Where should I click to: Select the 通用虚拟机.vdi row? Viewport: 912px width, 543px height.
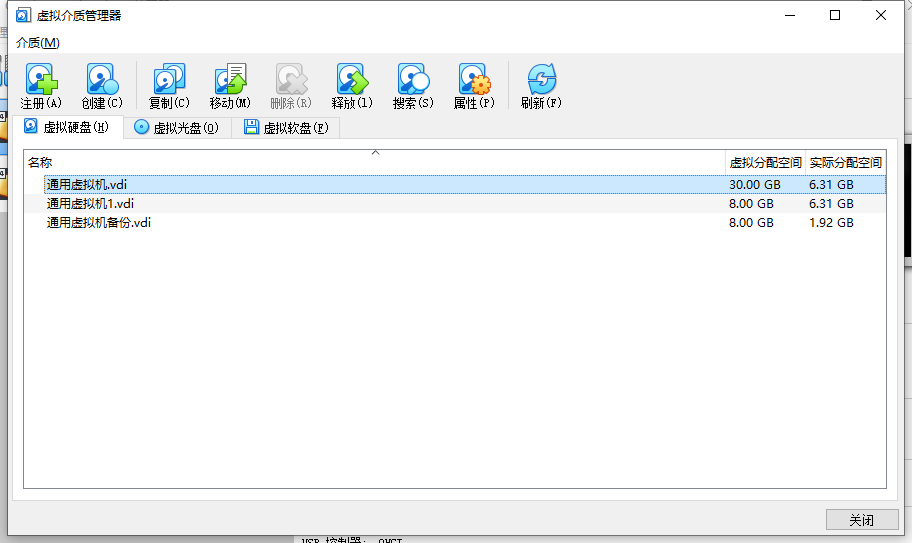click(87, 185)
